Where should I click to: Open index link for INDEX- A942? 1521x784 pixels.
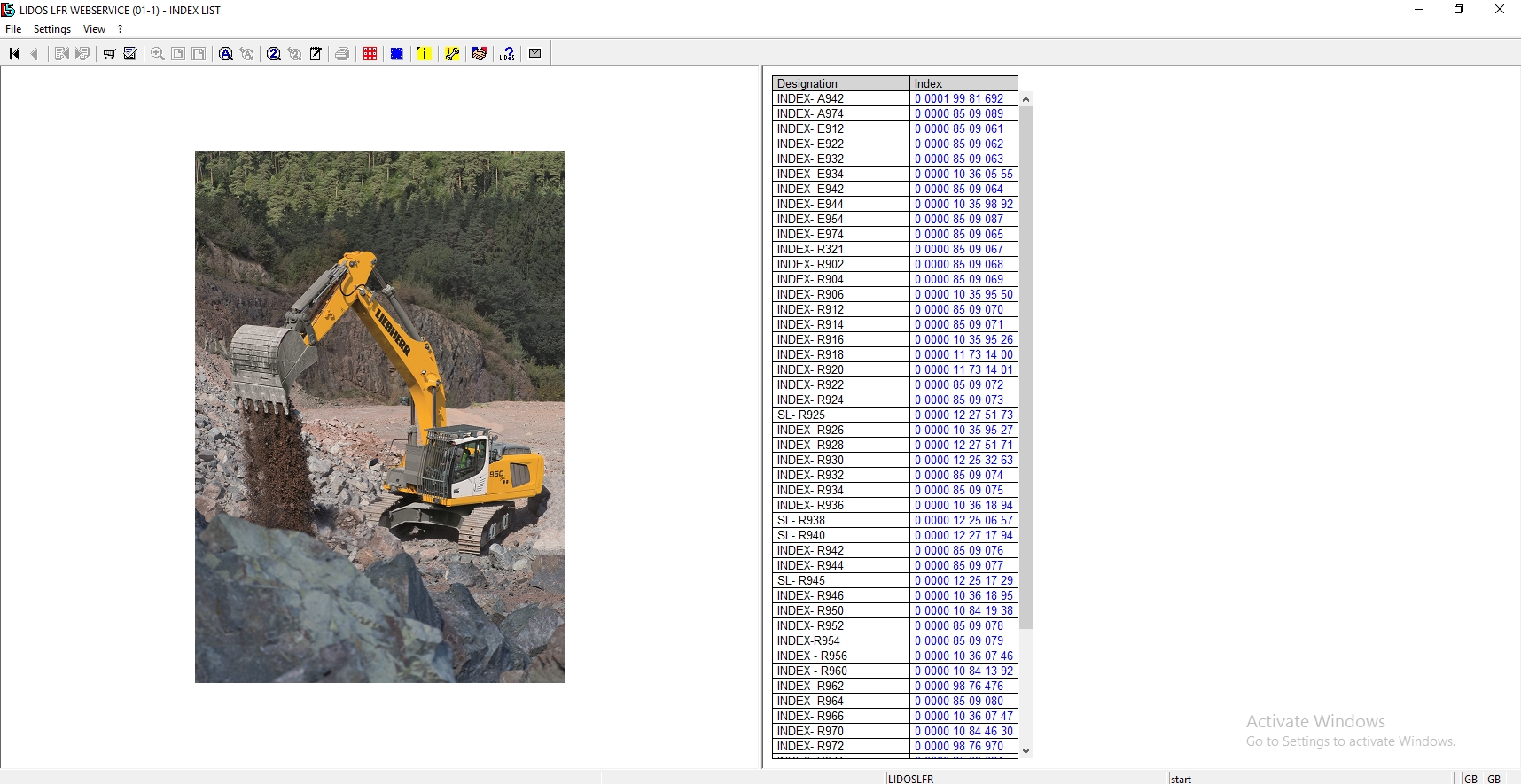(959, 99)
